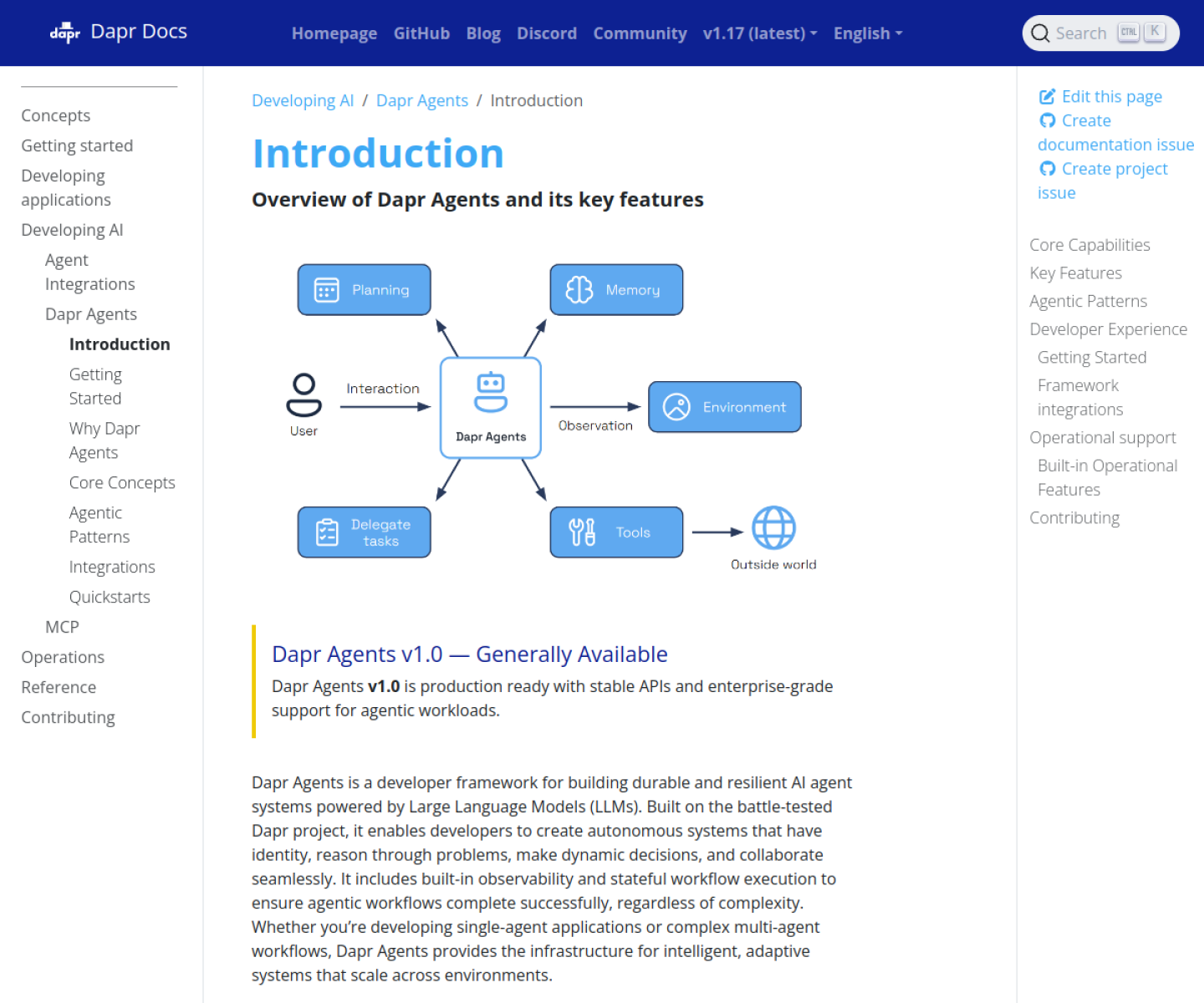Viewport: 1204px width, 1003px height.
Task: Open Reference in the left sidebar
Action: point(59,687)
